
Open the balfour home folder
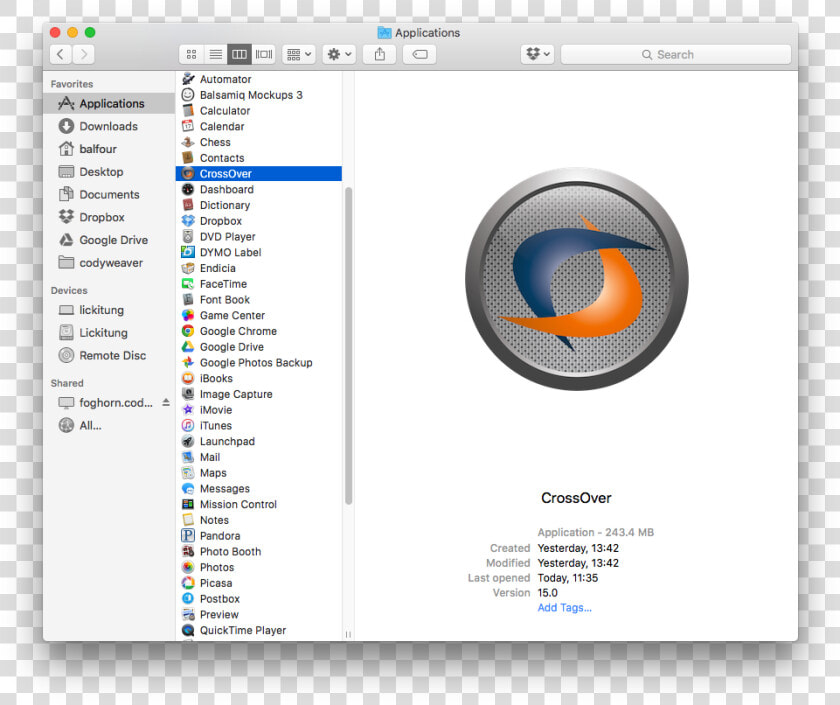[109, 149]
